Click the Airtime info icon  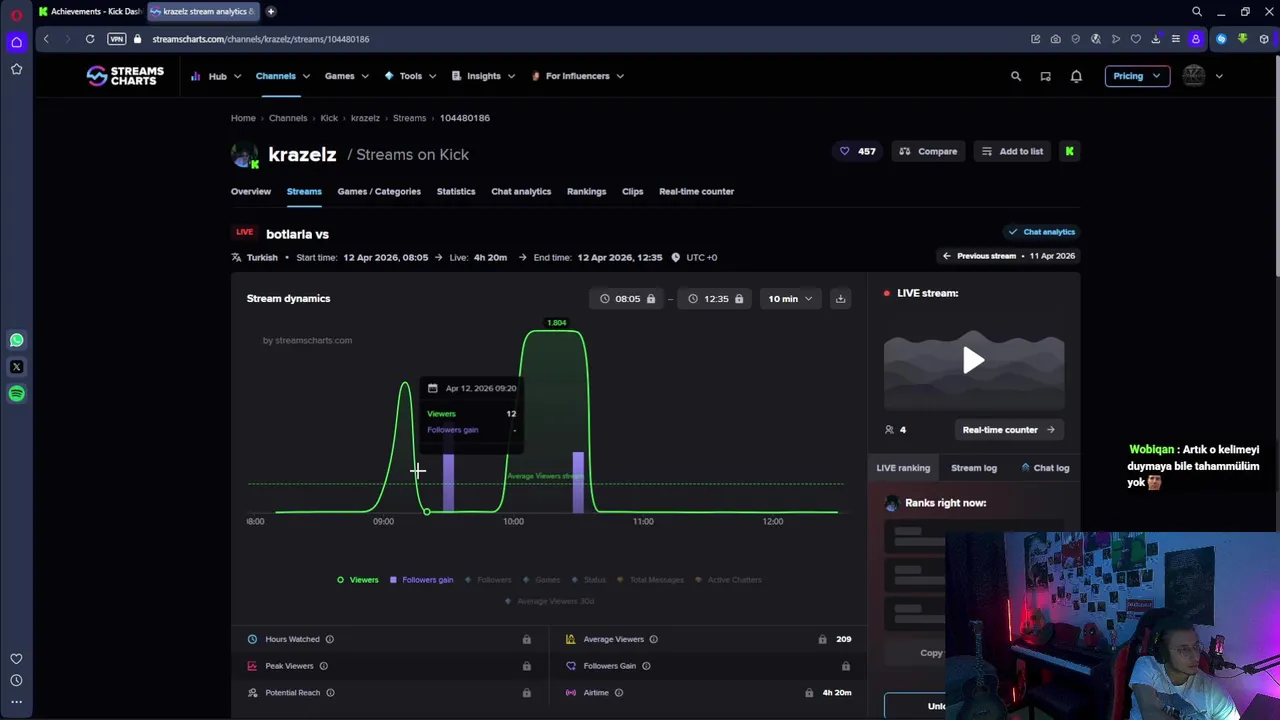(618, 692)
